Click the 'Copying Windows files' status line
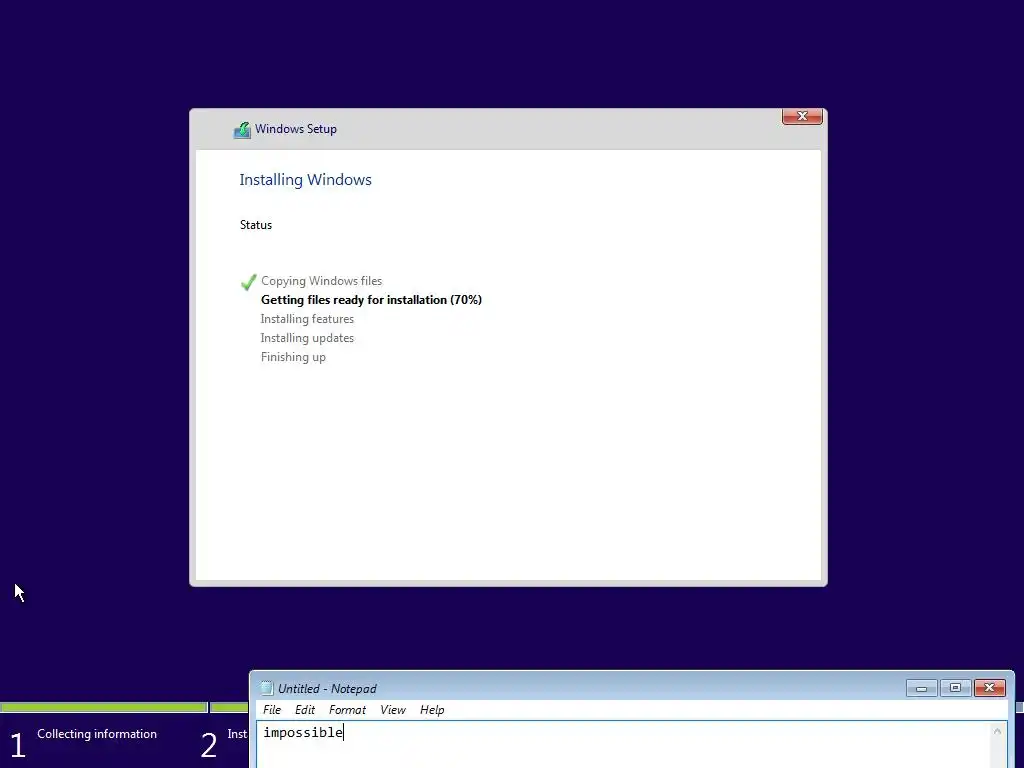 (321, 281)
